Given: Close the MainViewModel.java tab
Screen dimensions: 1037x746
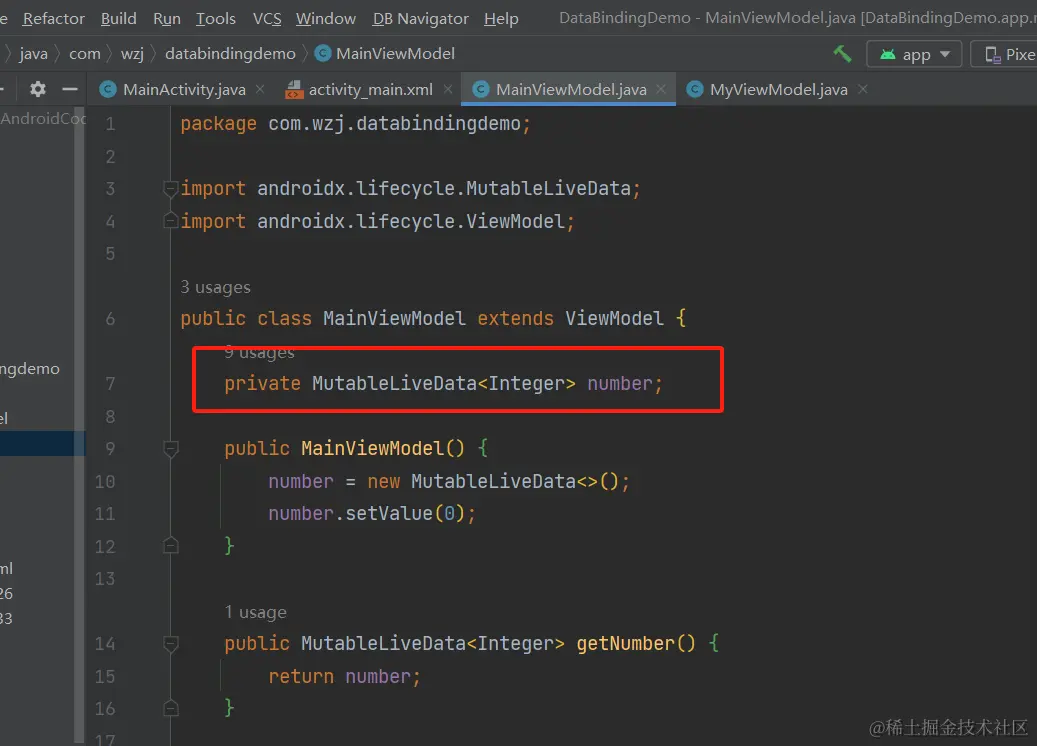Looking at the screenshot, I should tap(661, 89).
